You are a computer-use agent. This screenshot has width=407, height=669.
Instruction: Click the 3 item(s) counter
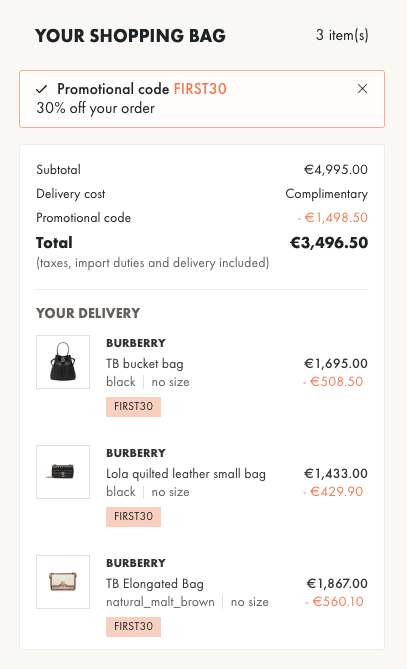tap(342, 35)
